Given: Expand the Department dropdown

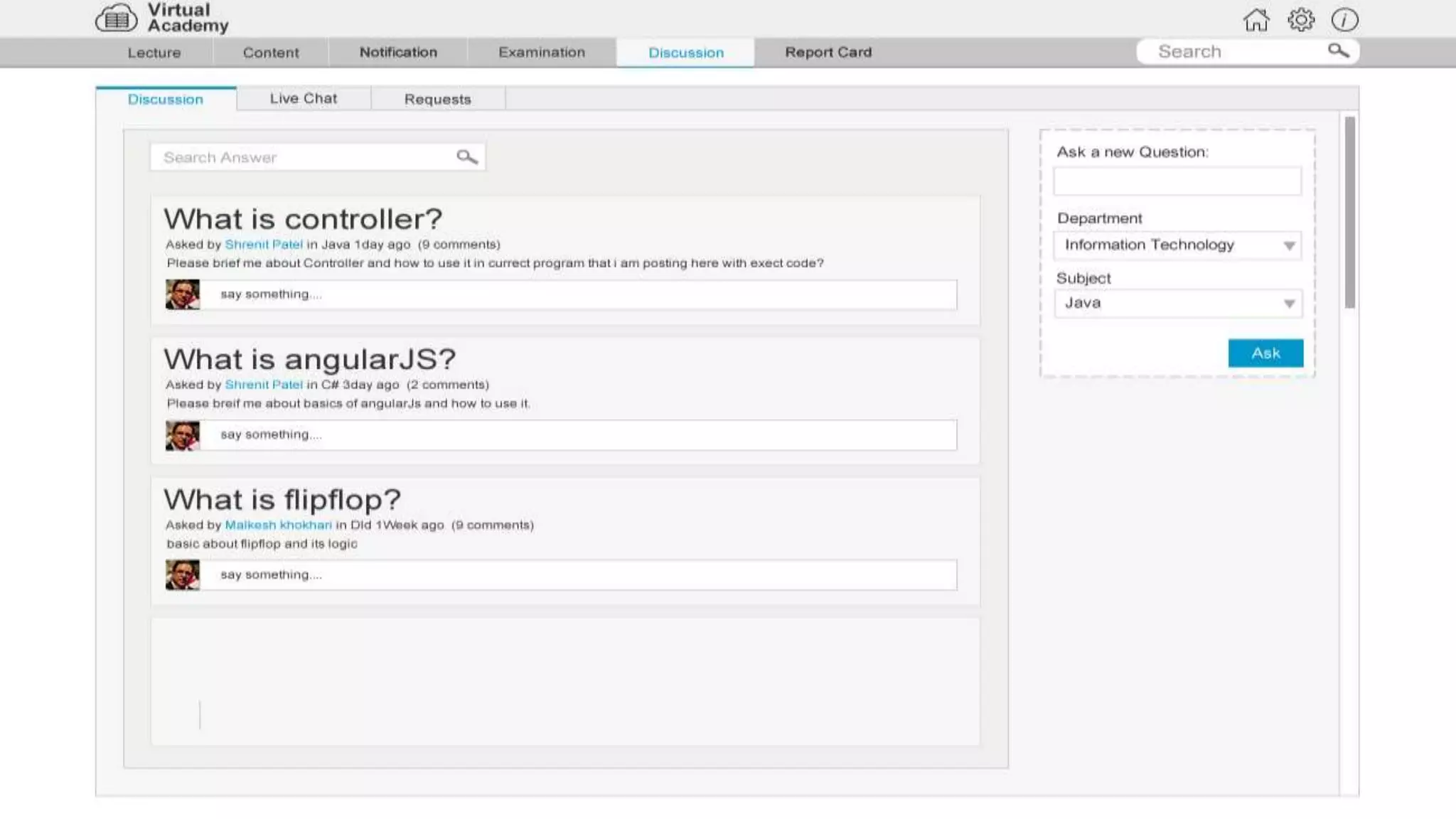Looking at the screenshot, I should tap(1288, 246).
